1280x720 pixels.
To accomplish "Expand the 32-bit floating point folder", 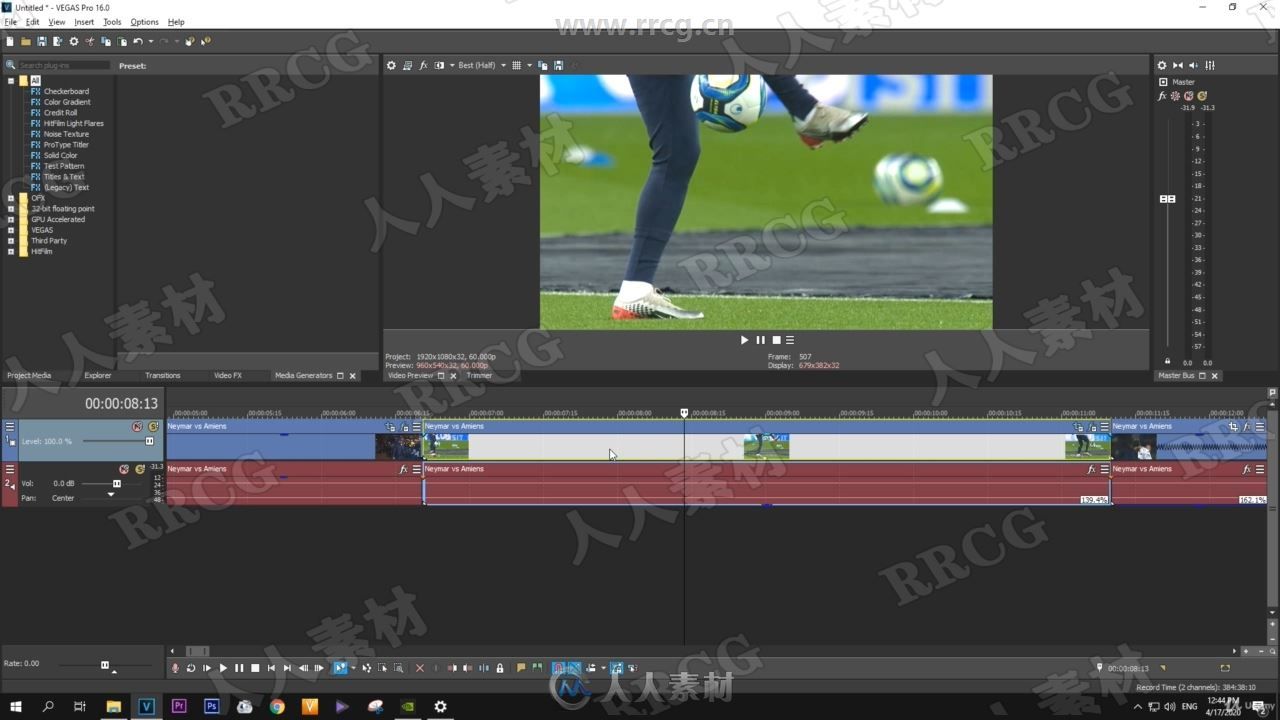I will 11,209.
